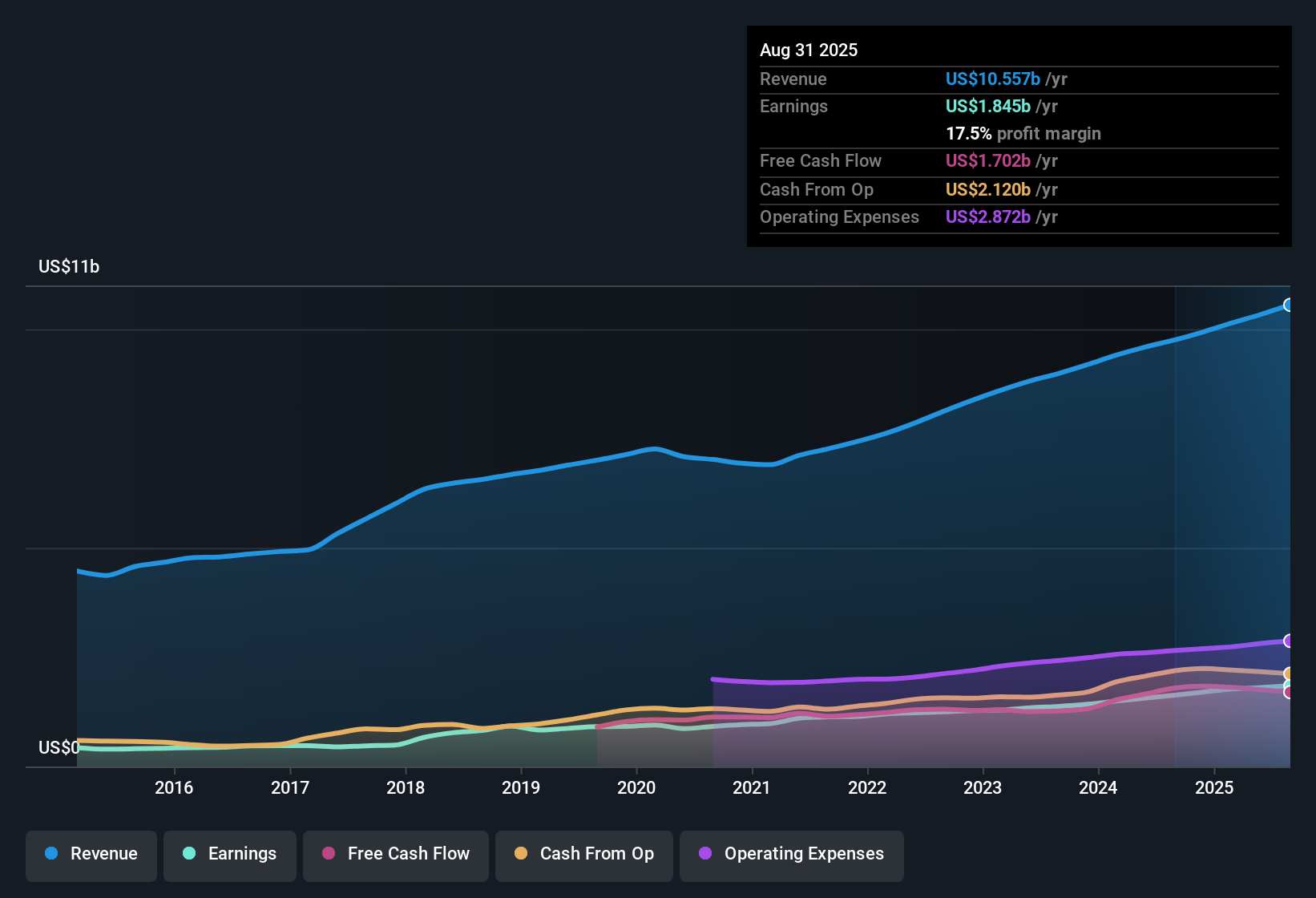The height and width of the screenshot is (898, 1316).
Task: Select the Cash From Op endpoint marker
Action: pos(1289,674)
